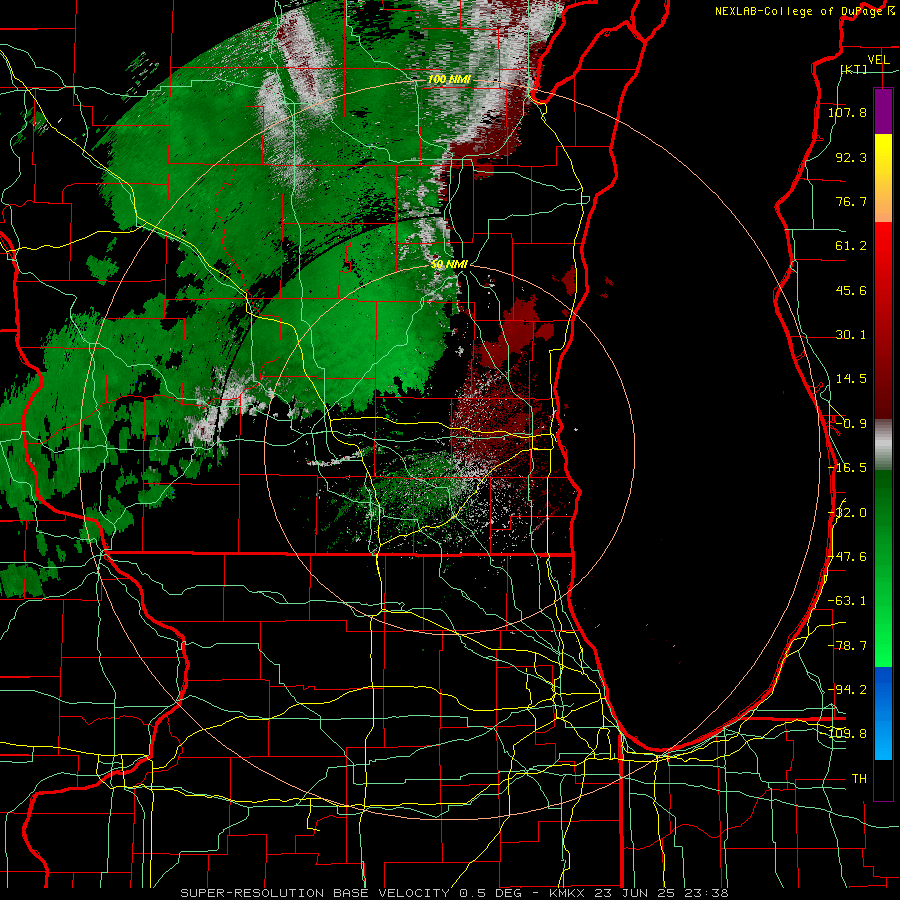Select the -0.9 scale value
This screenshot has width=900, height=900.
pos(851,424)
